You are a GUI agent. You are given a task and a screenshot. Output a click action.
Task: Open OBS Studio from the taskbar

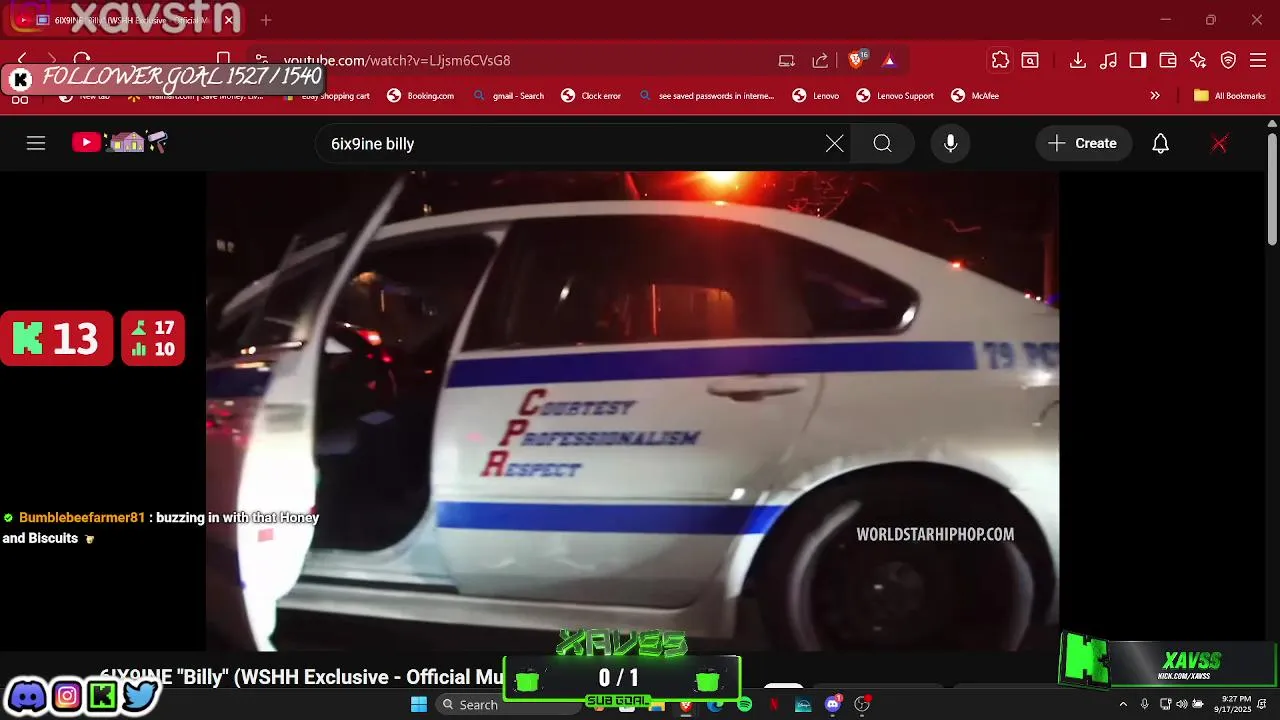(x=862, y=705)
